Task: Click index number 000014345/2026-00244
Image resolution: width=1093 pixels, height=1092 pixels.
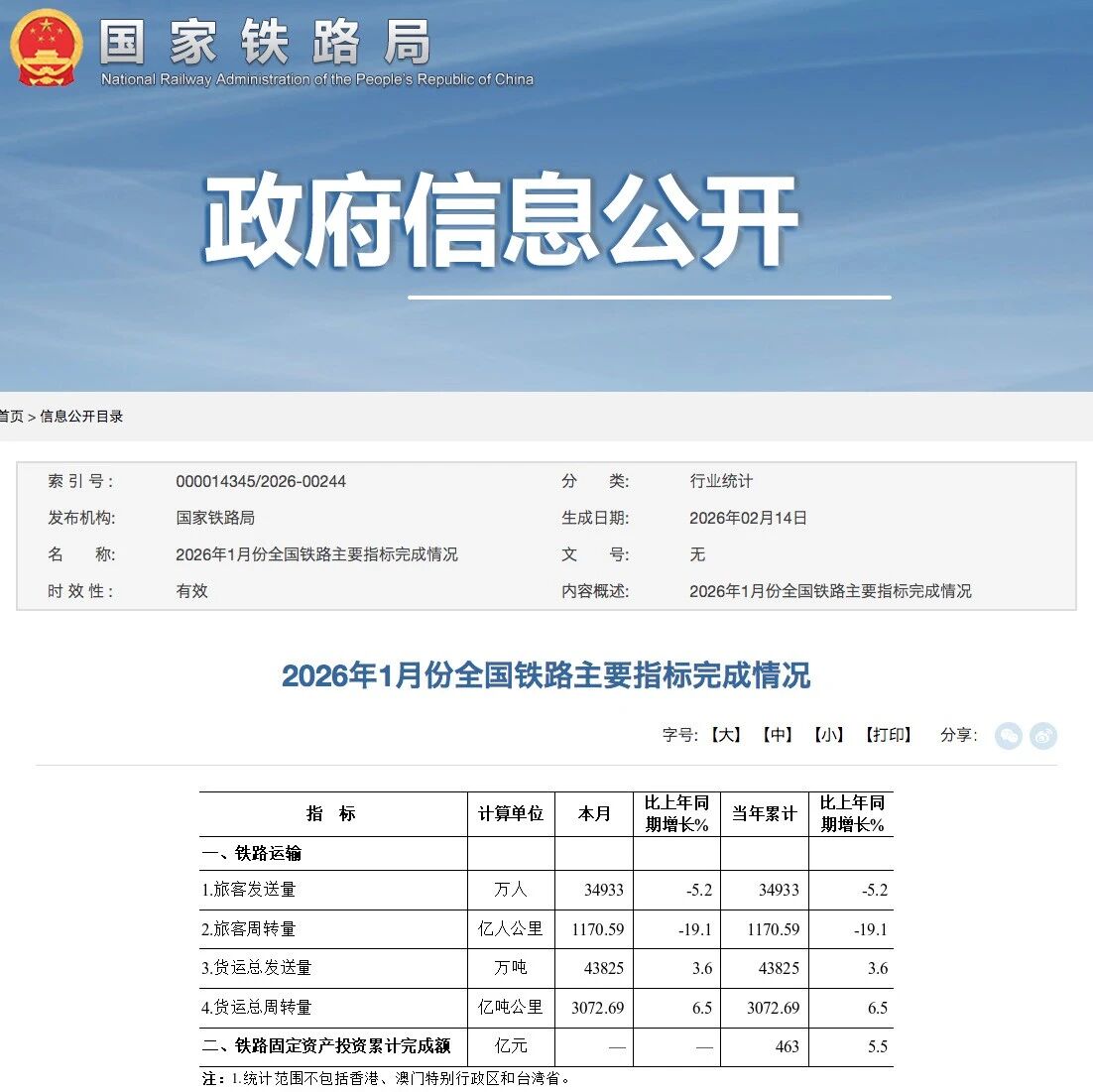Action: coord(261,482)
